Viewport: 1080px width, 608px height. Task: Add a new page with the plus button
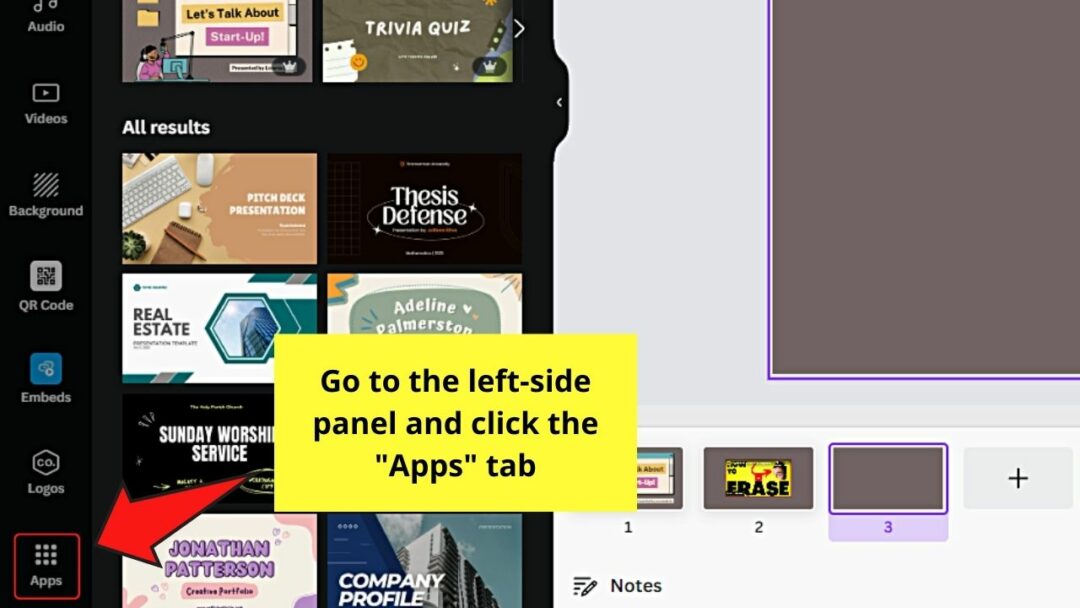[x=1017, y=478]
